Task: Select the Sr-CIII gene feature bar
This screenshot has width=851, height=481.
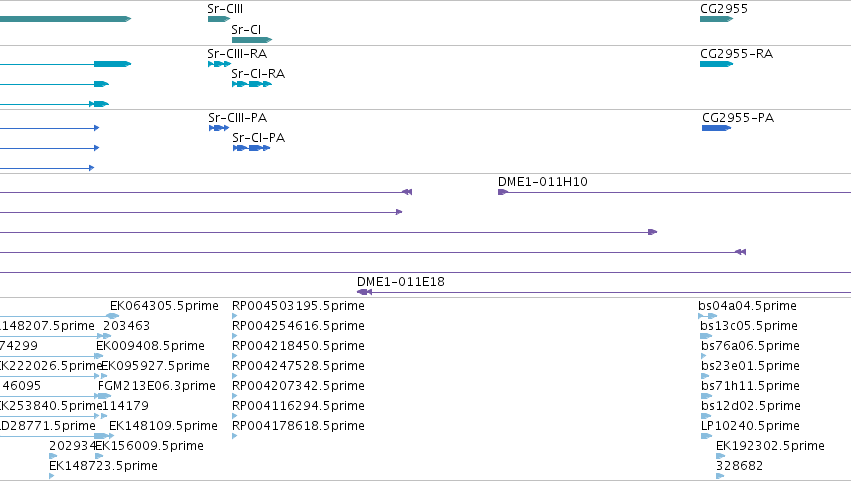Action: (x=219, y=19)
